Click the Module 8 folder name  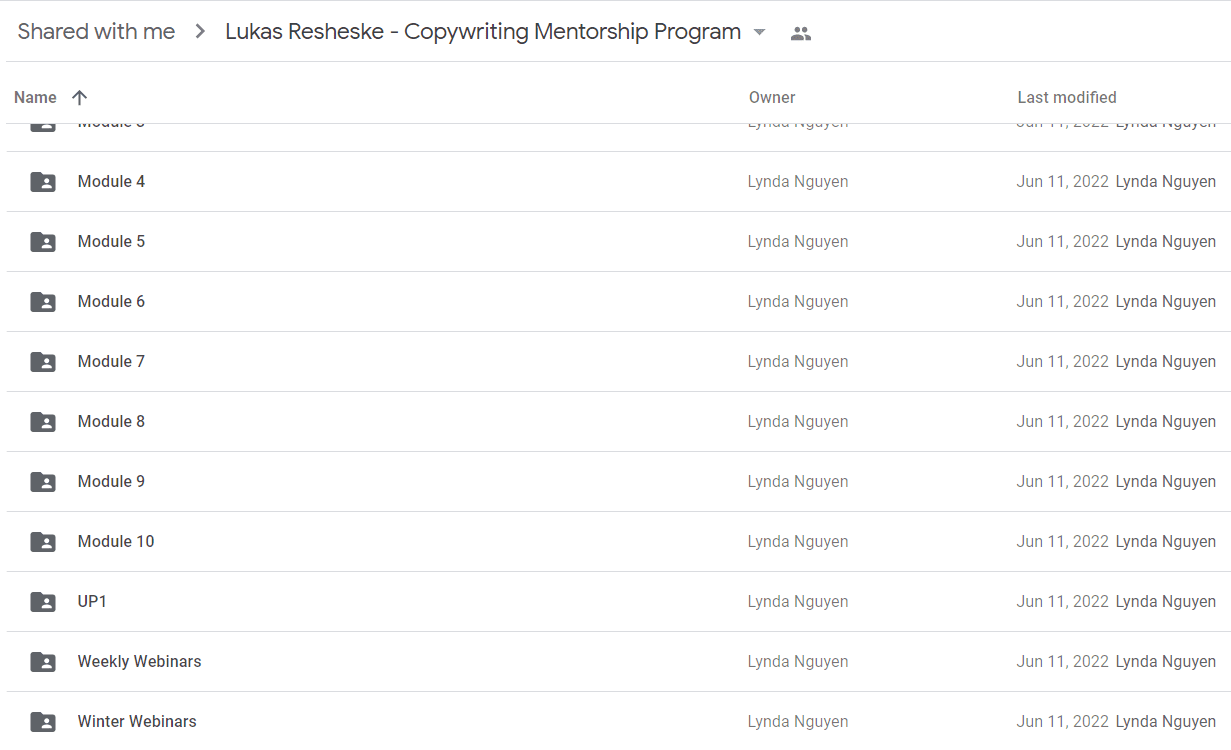(x=111, y=421)
